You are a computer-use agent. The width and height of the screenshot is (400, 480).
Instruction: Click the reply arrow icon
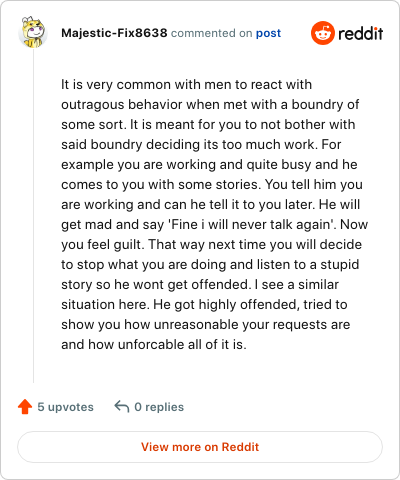coord(122,407)
